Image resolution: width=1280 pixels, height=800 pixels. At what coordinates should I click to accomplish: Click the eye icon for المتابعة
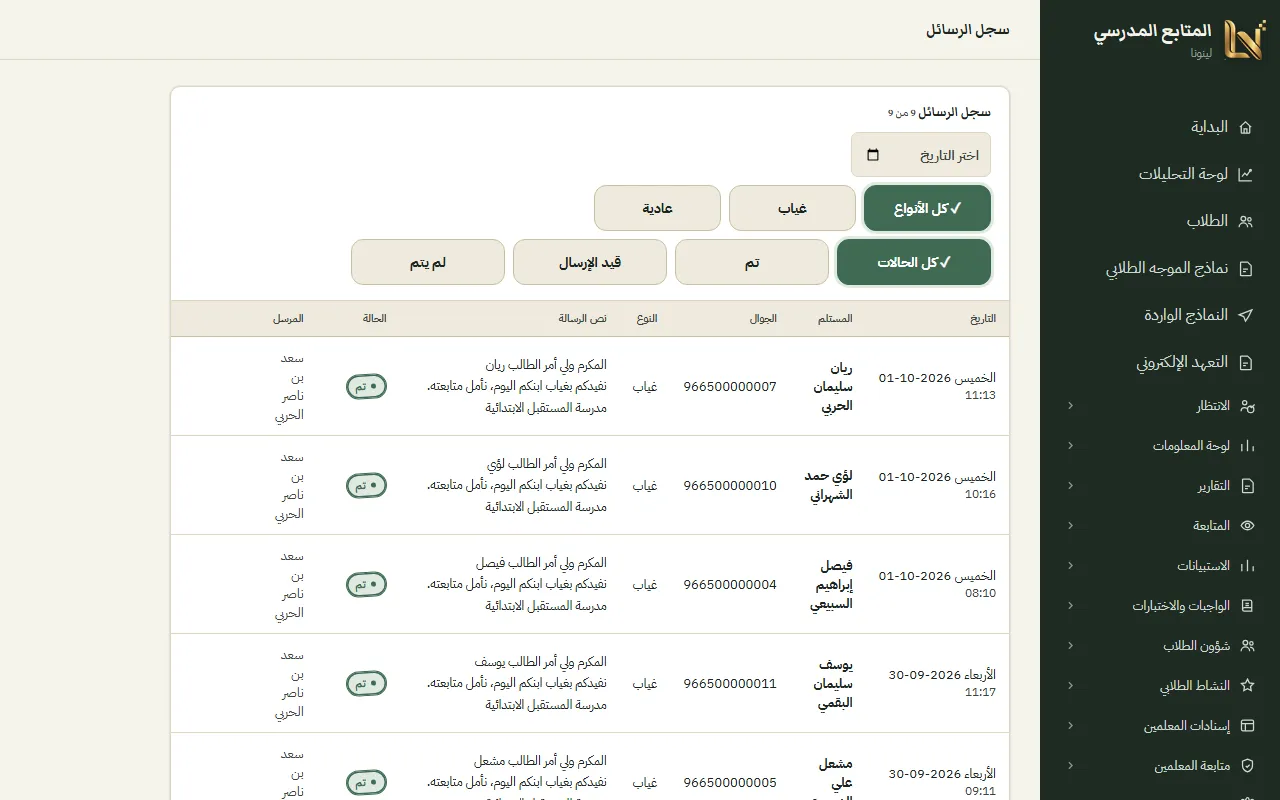point(1247,526)
